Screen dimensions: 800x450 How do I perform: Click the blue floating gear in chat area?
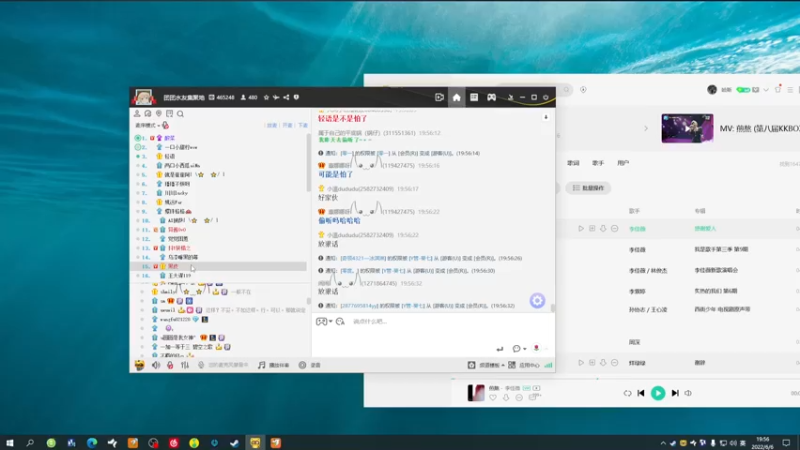point(537,301)
